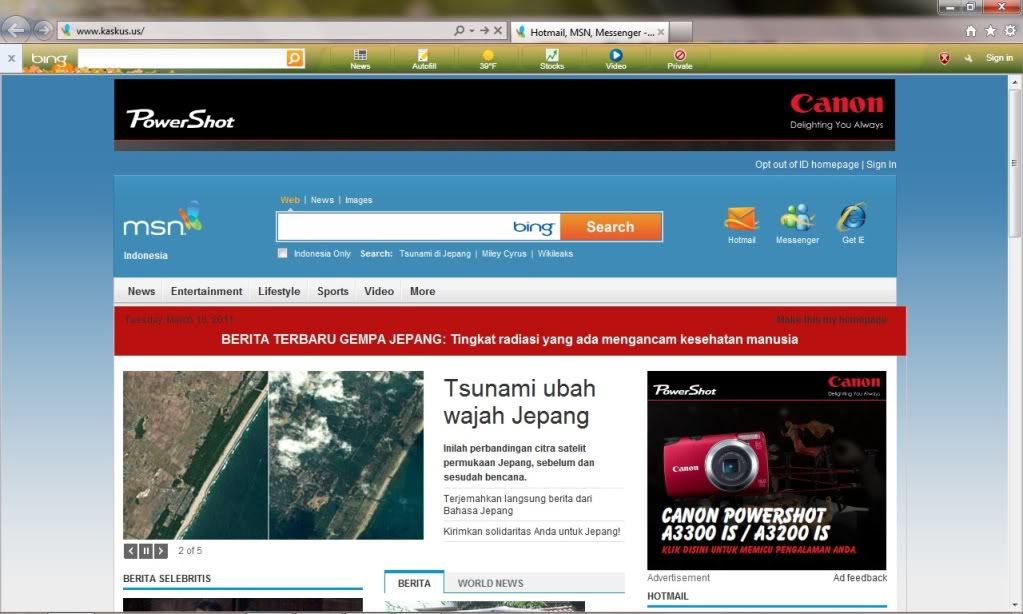The height and width of the screenshot is (614, 1023).
Task: Open a new blank tab
Action: pyautogui.click(x=680, y=31)
